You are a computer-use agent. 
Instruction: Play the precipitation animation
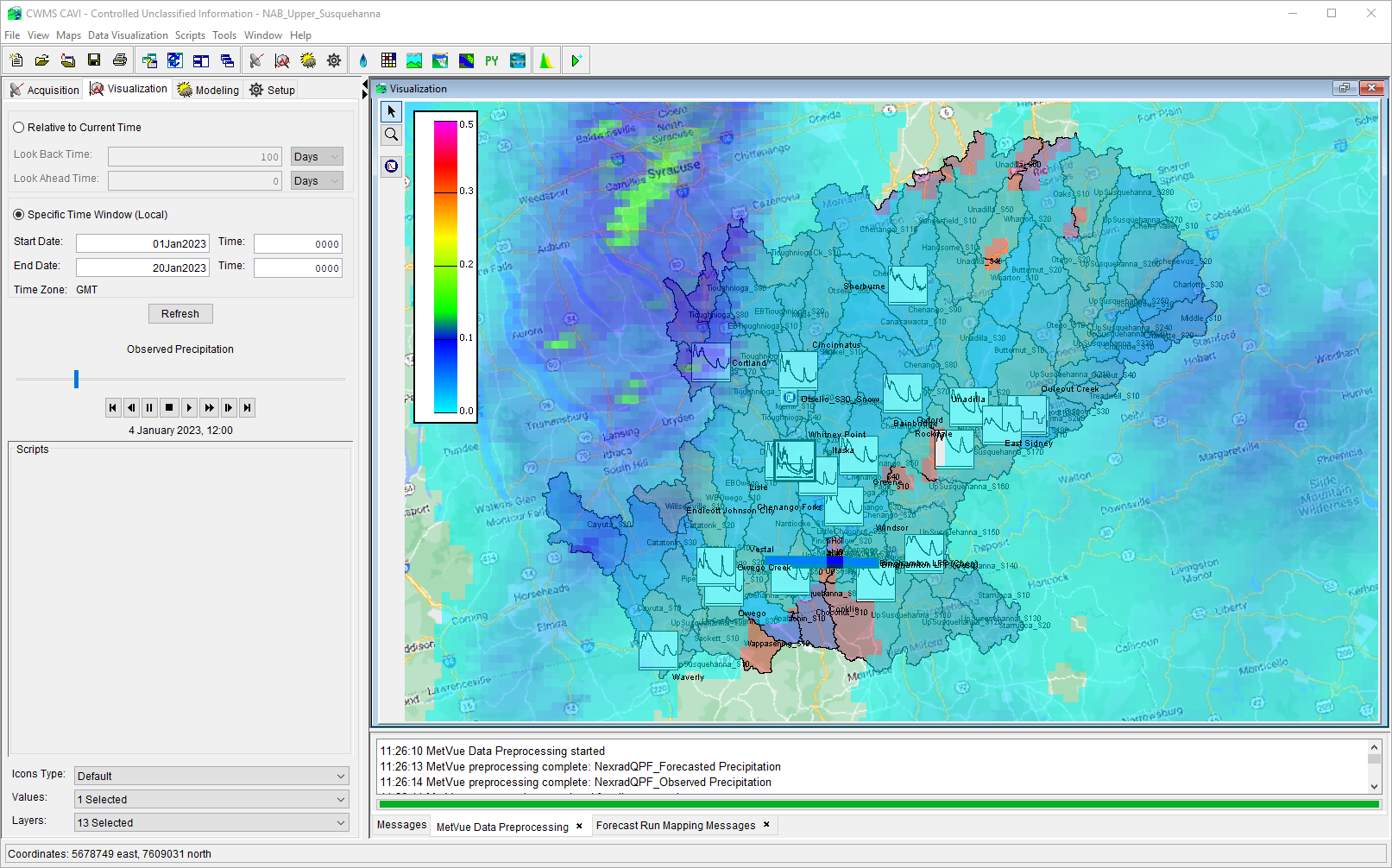click(189, 407)
